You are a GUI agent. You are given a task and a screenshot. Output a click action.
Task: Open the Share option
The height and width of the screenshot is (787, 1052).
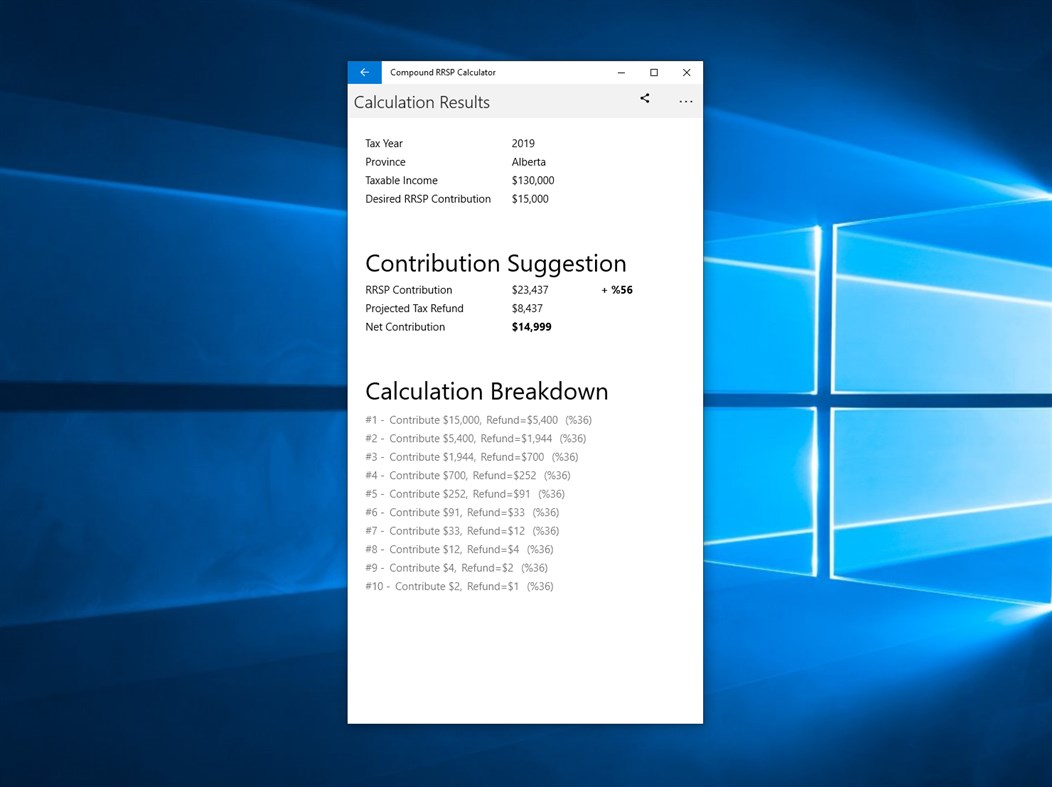tap(645, 99)
